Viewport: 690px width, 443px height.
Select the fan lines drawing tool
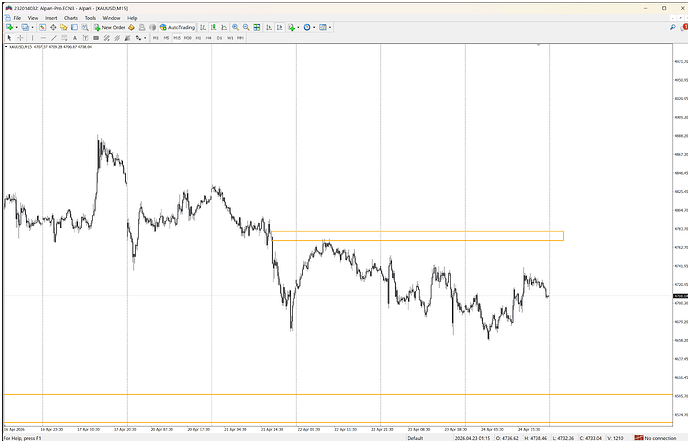(x=128, y=38)
